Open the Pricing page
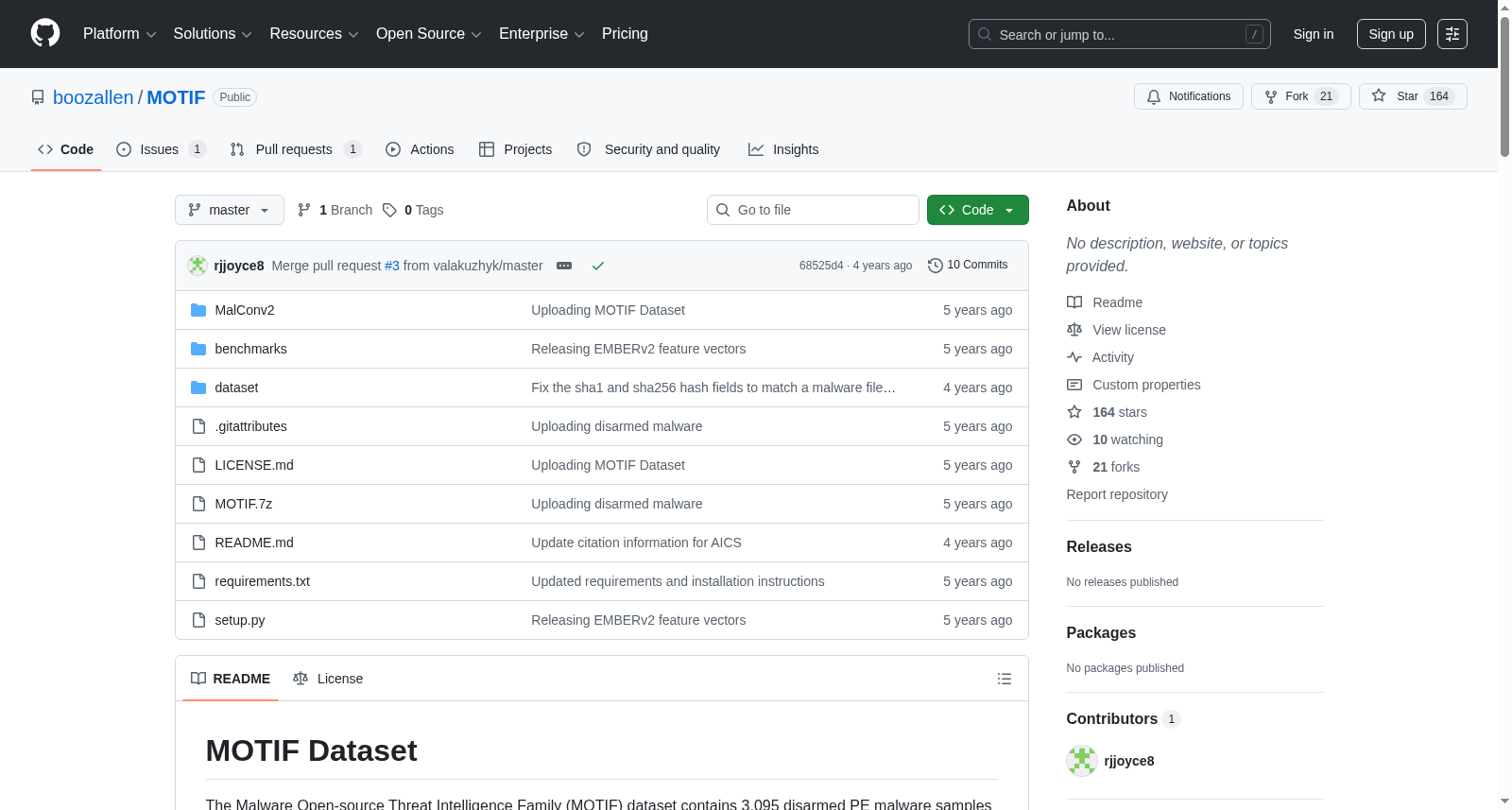The width and height of the screenshot is (1512, 810). [625, 34]
